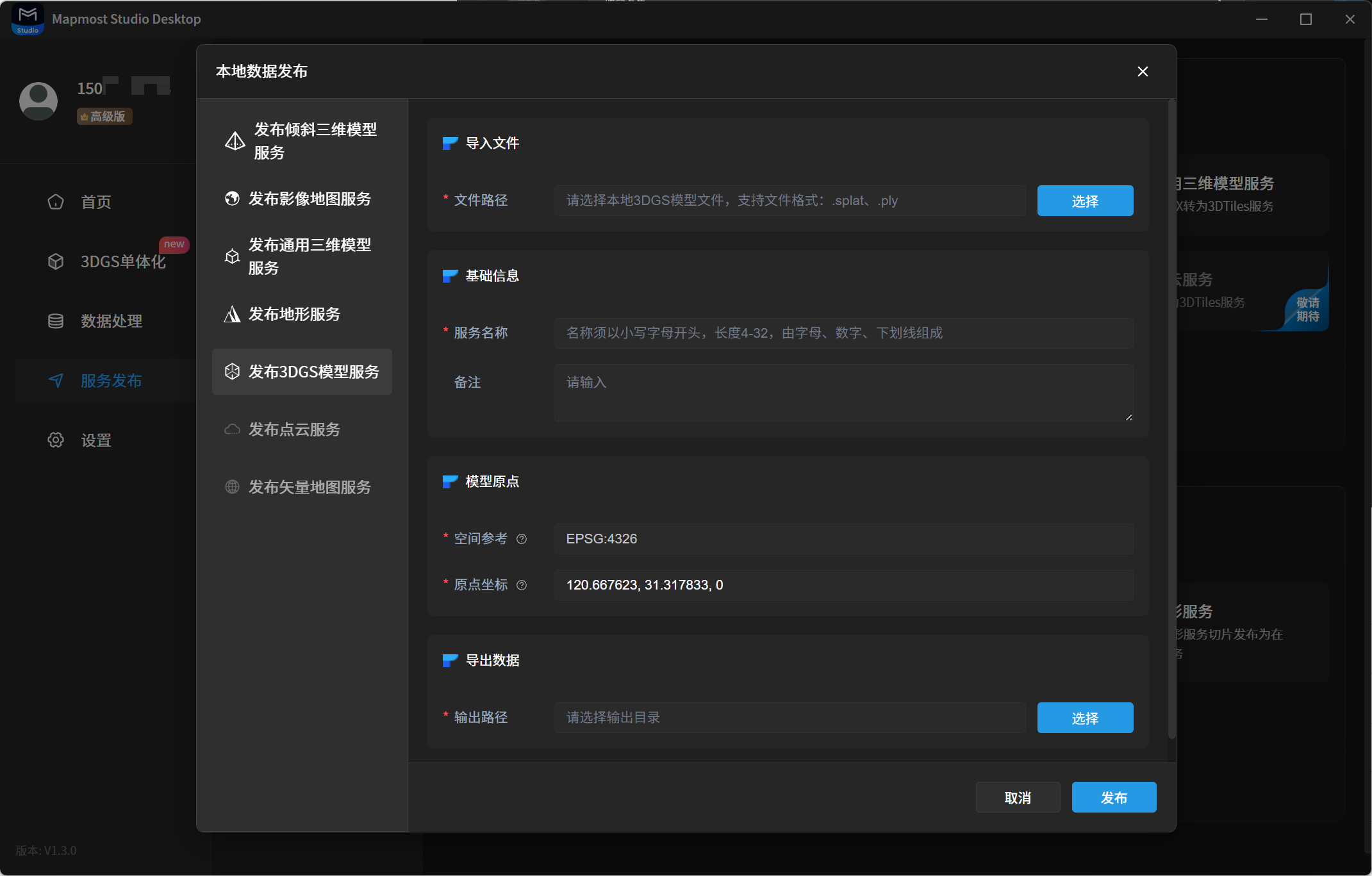Click the cube icon for 发布通用三维模型服务
This screenshot has width=1372, height=876.
(232, 256)
